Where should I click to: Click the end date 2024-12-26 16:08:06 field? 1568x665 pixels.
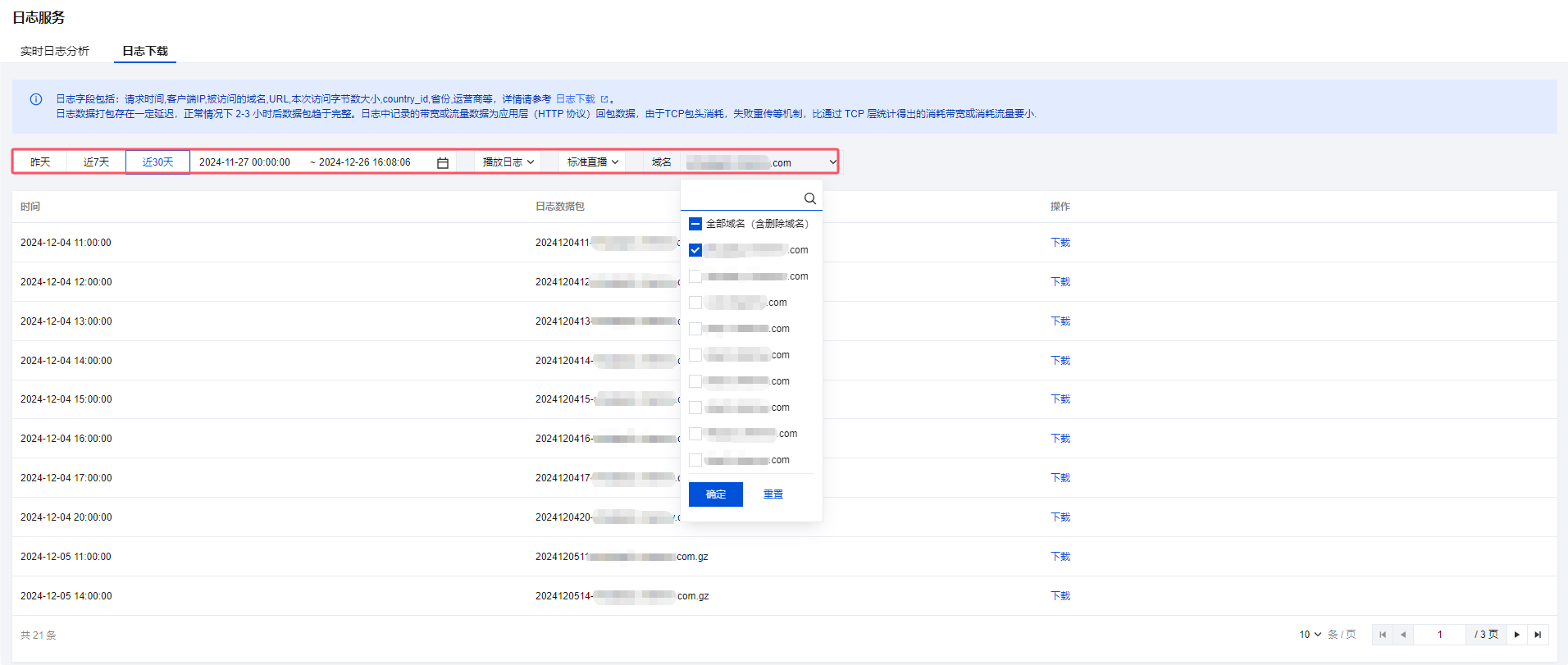click(x=364, y=162)
